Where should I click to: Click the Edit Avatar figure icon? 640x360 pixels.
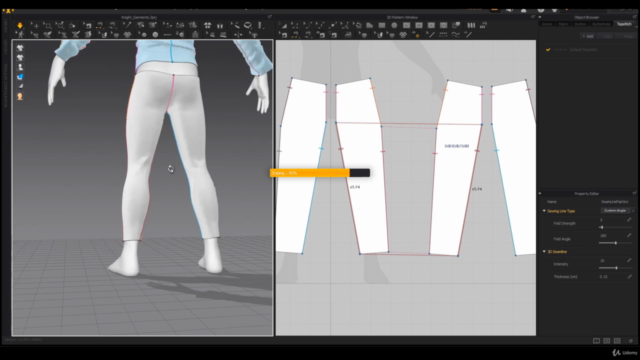click(x=20, y=35)
